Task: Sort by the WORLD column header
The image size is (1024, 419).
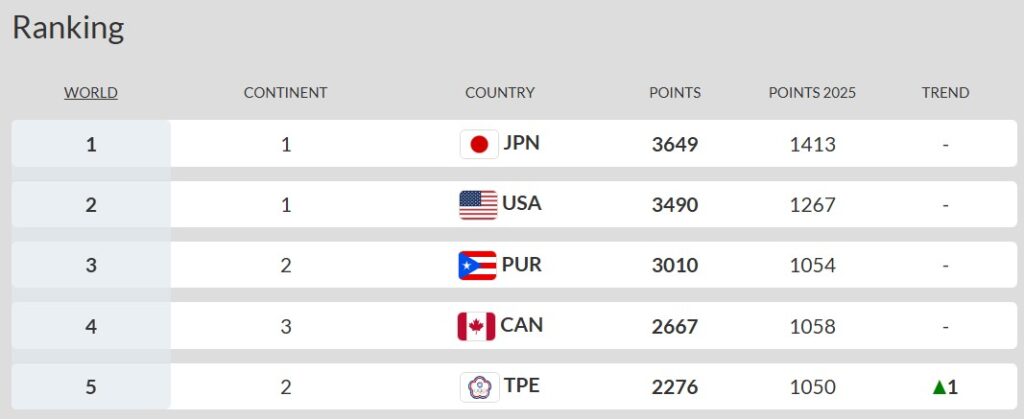Action: point(91,93)
